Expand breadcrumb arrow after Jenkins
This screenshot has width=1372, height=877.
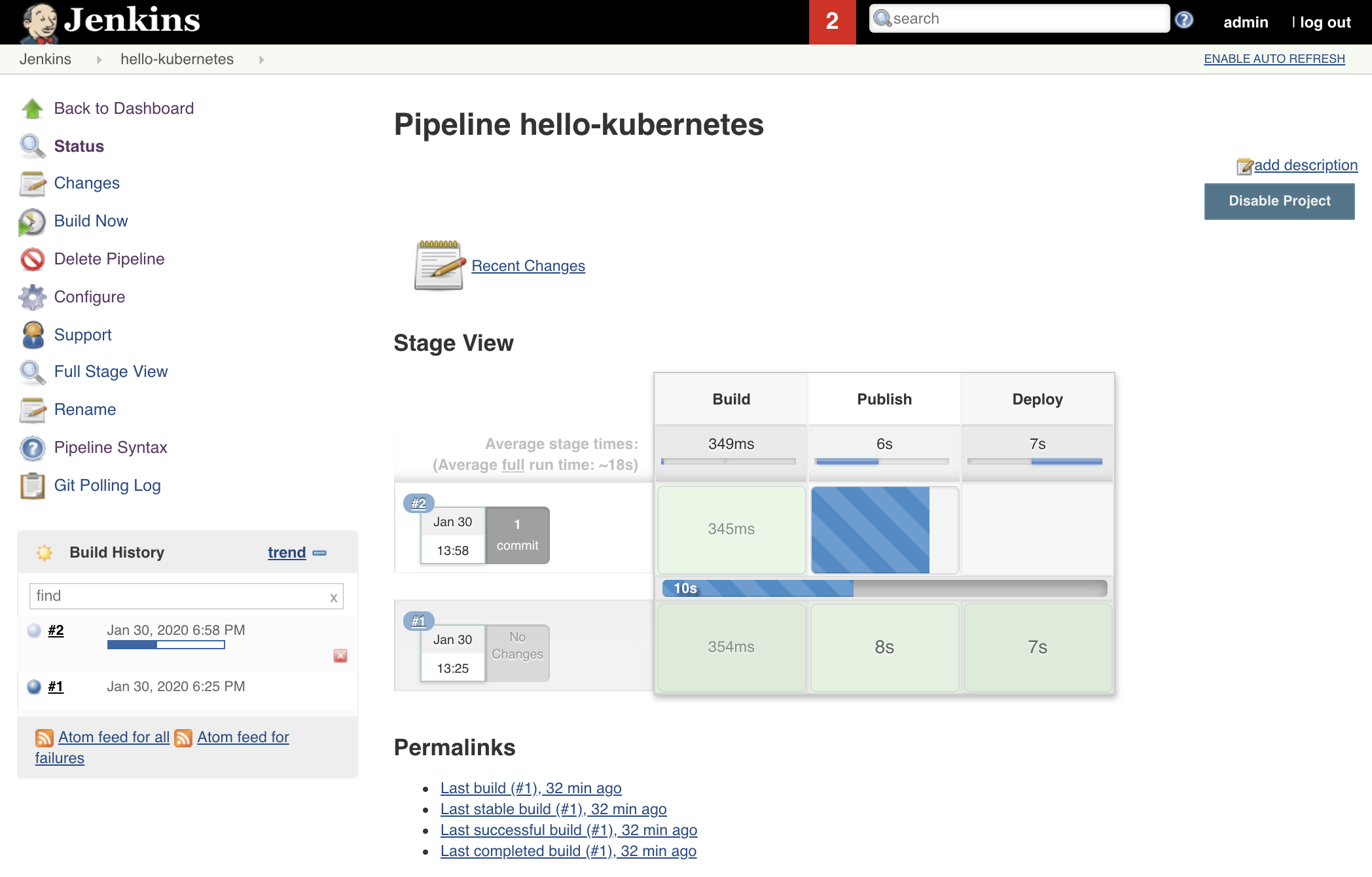(x=99, y=60)
